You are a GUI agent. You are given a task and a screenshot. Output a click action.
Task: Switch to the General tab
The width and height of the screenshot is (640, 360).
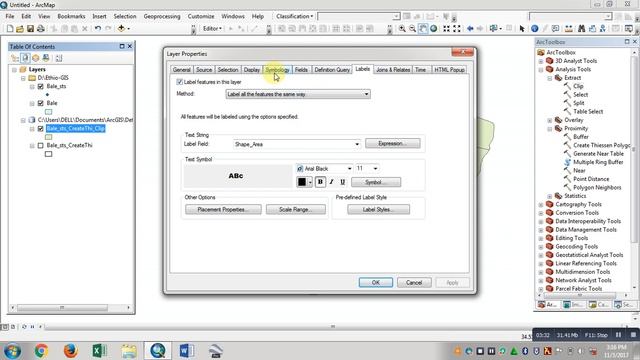pyautogui.click(x=182, y=70)
